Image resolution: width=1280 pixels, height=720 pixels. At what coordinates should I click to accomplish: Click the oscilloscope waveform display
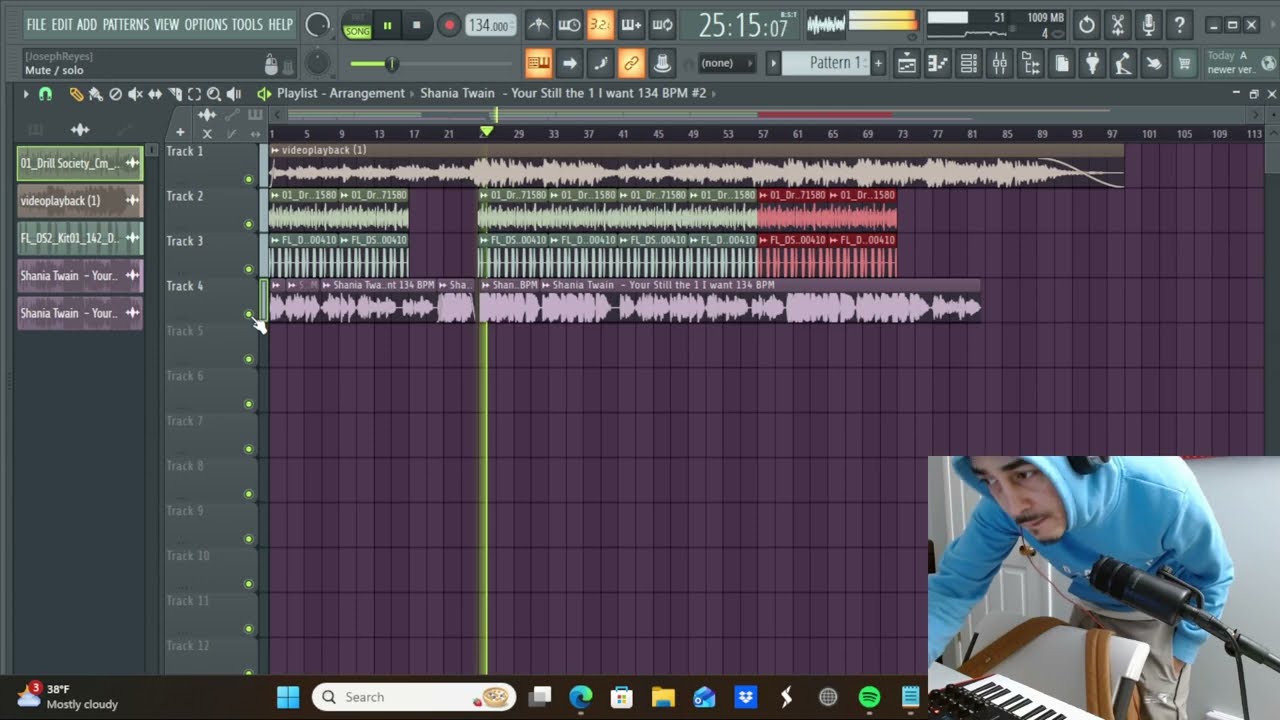[x=826, y=24]
